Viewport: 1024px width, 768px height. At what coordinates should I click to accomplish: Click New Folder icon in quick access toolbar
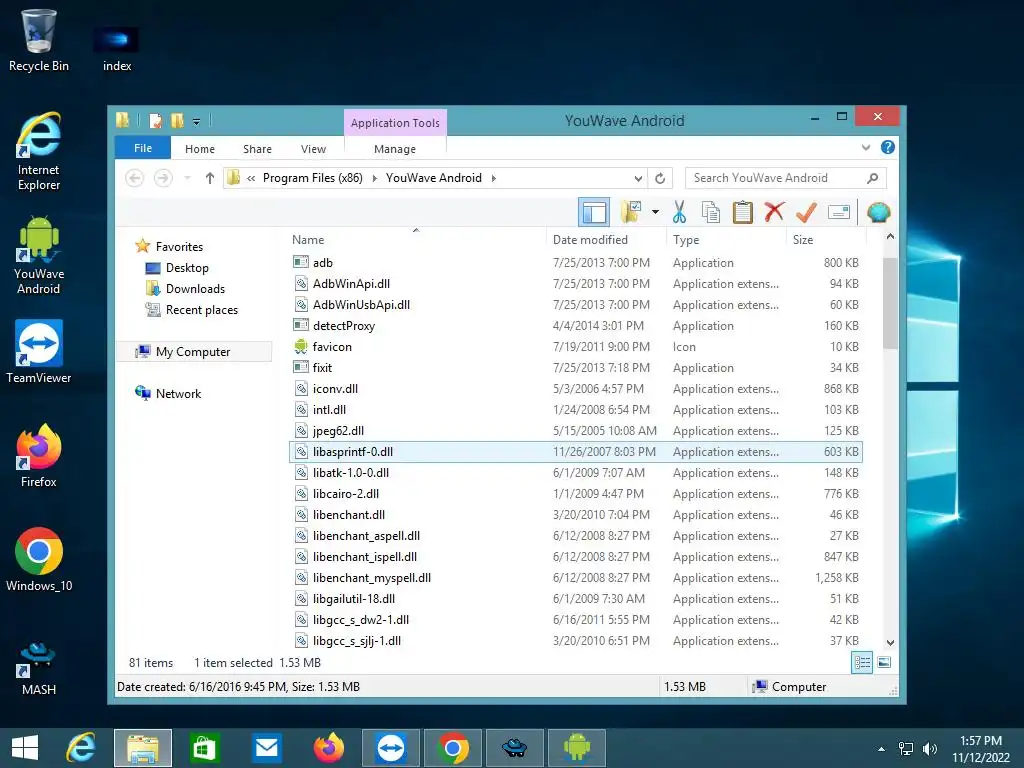pyautogui.click(x=176, y=121)
